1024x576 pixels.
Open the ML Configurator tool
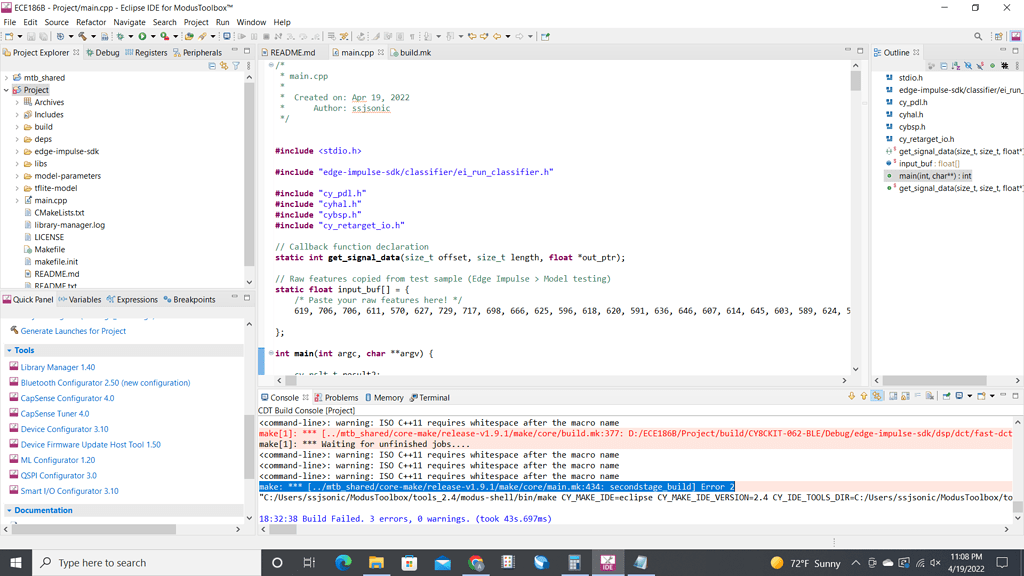pyautogui.click(x=57, y=459)
